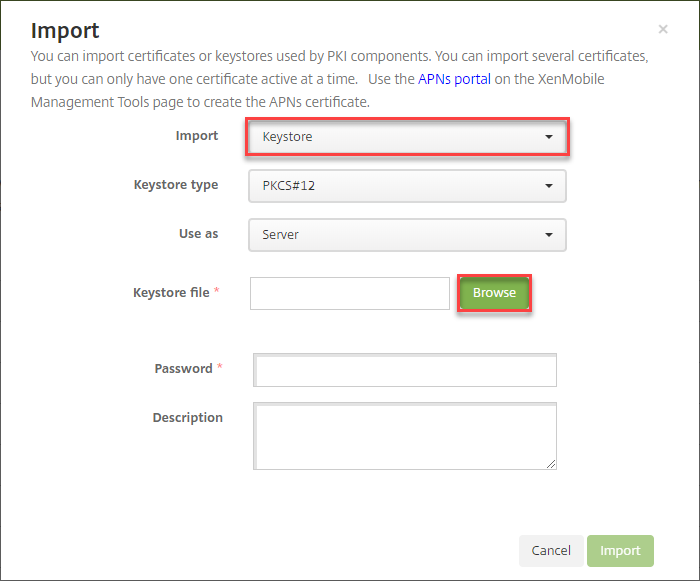The width and height of the screenshot is (700, 581).
Task: Click the Password field label
Action: click(183, 369)
